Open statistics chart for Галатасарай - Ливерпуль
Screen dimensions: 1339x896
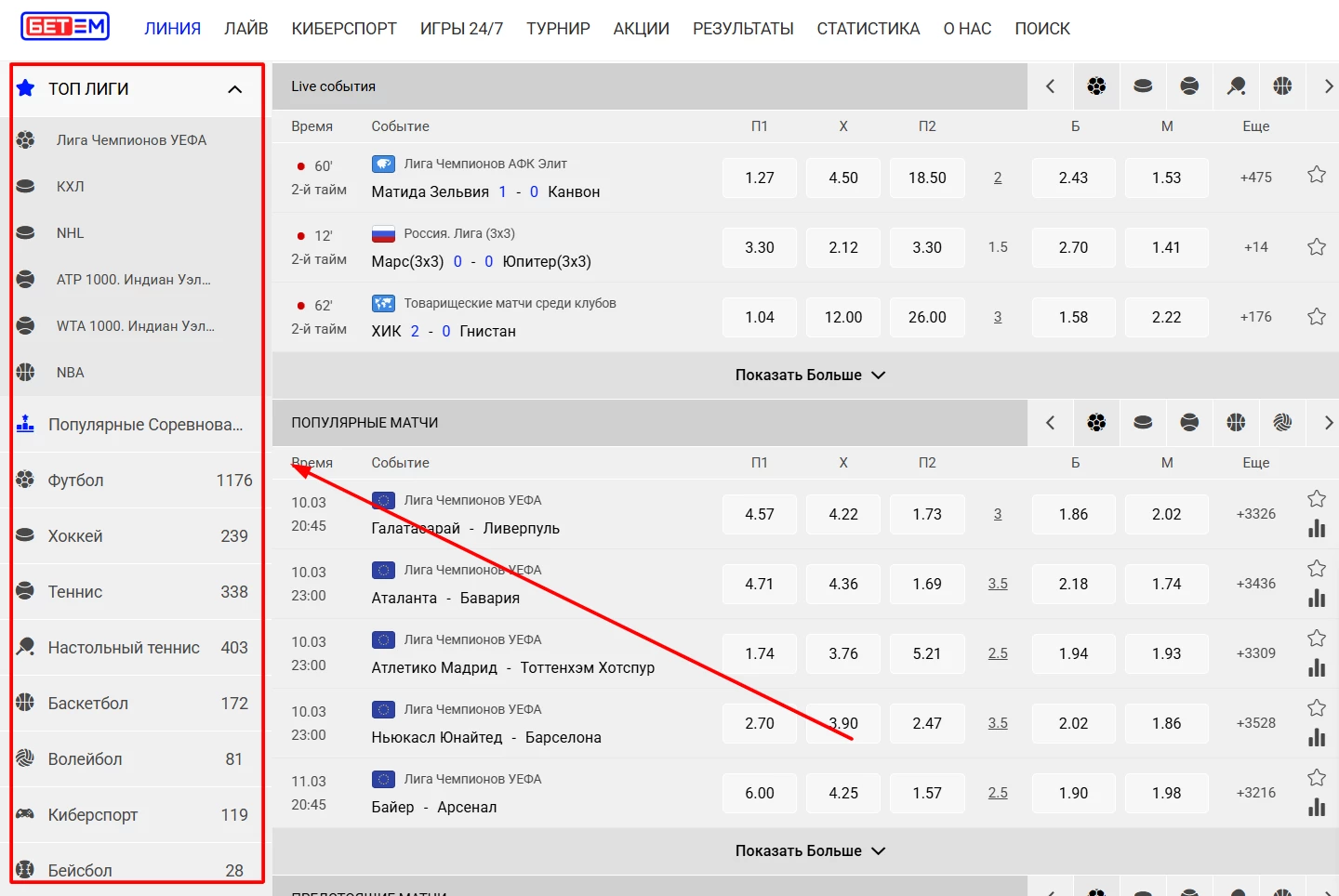coord(1317,529)
